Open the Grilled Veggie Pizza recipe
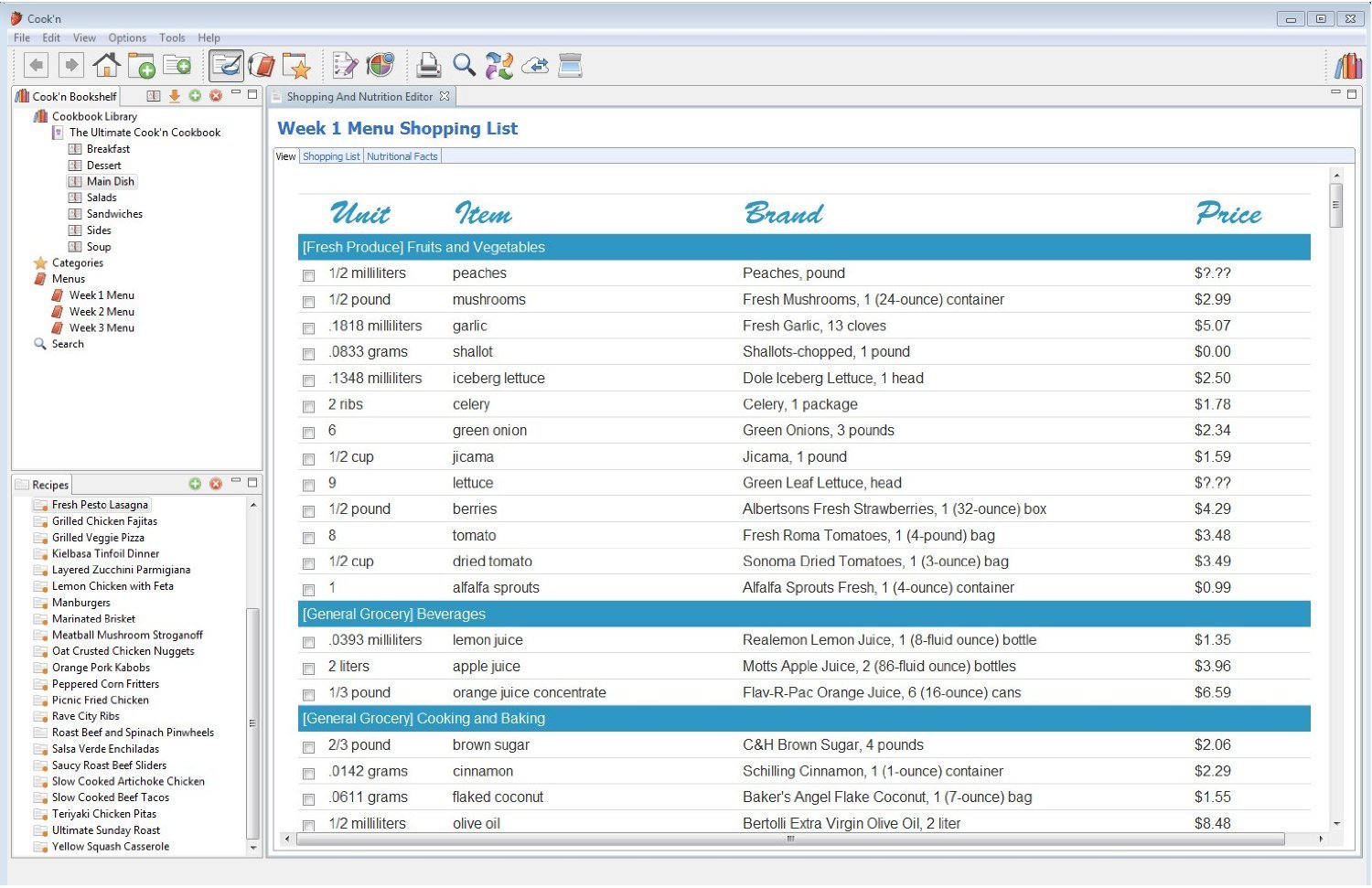 [x=98, y=538]
